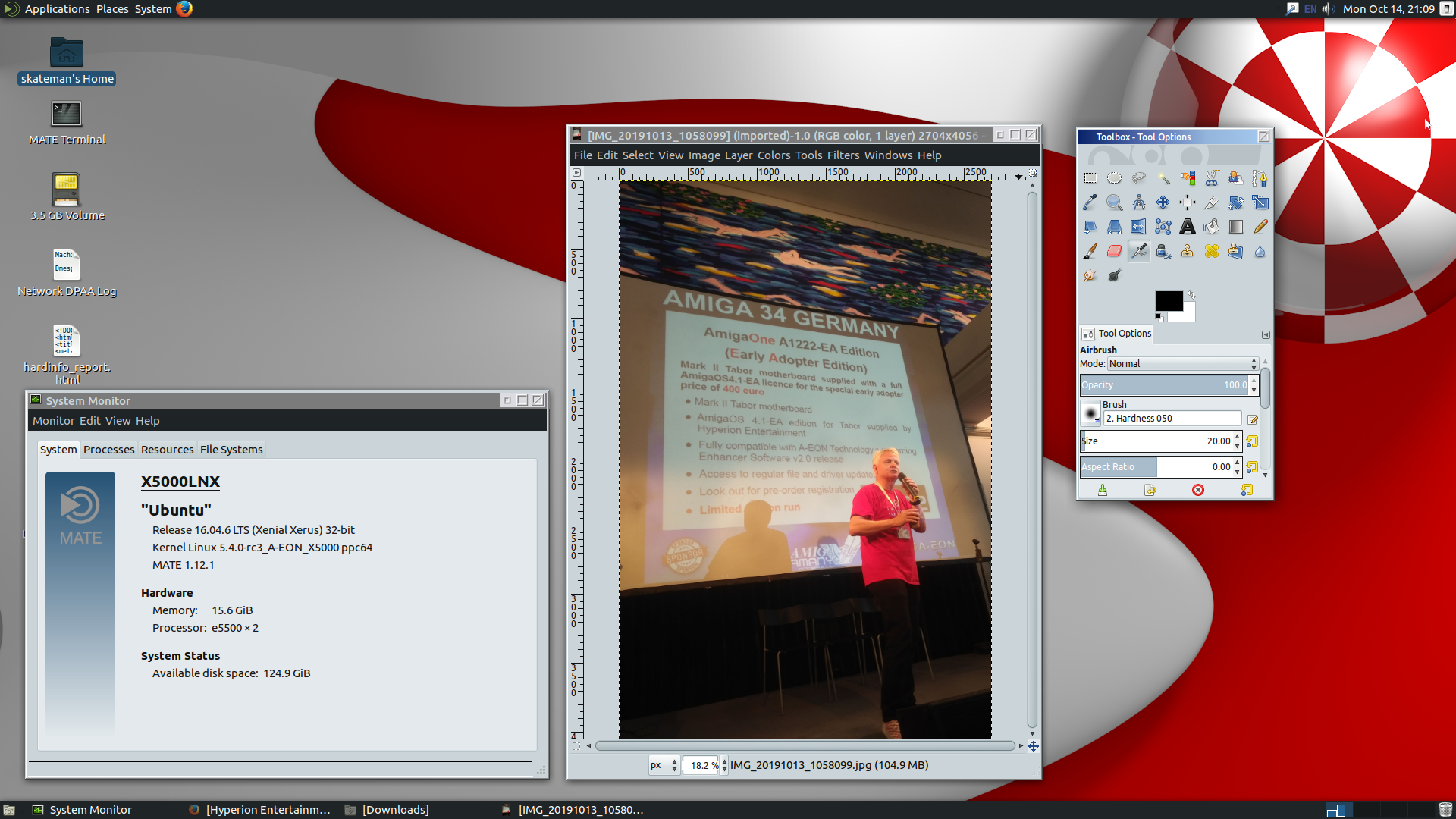
Task: Select the Zoom magnifier tool
Action: pos(1114,202)
